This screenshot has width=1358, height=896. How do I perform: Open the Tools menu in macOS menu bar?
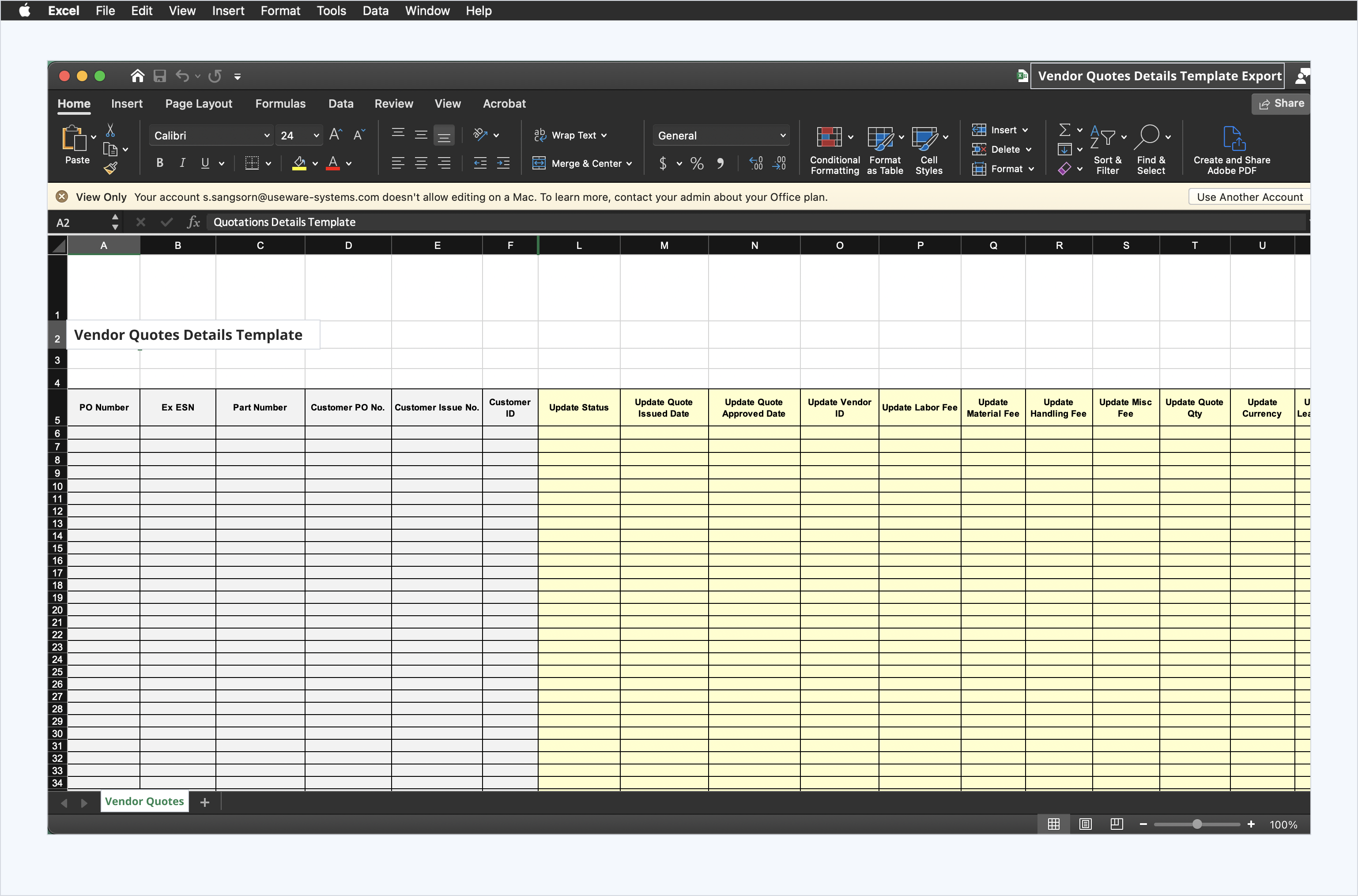331,10
